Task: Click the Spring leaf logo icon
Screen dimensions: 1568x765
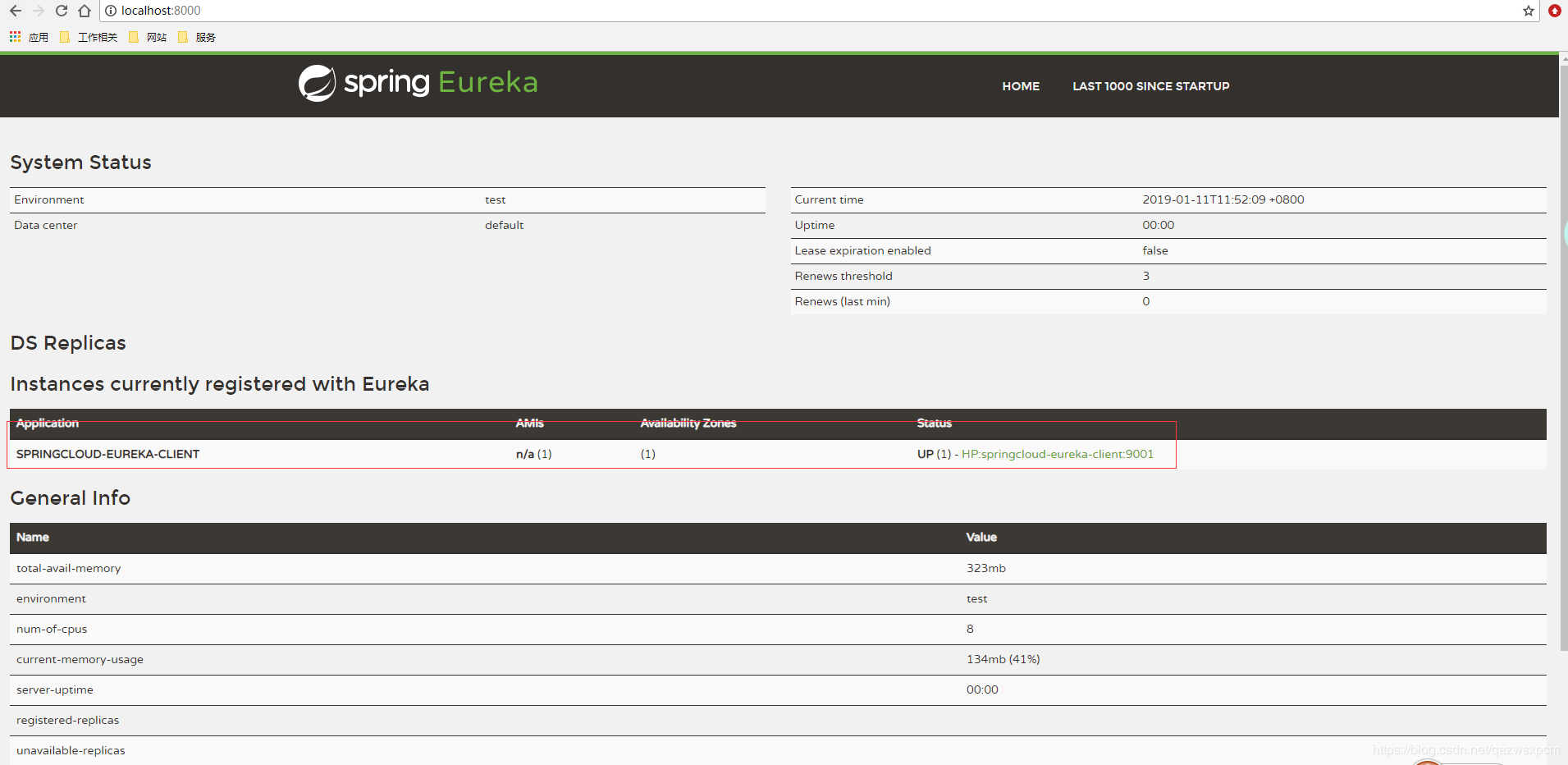Action: 317,83
